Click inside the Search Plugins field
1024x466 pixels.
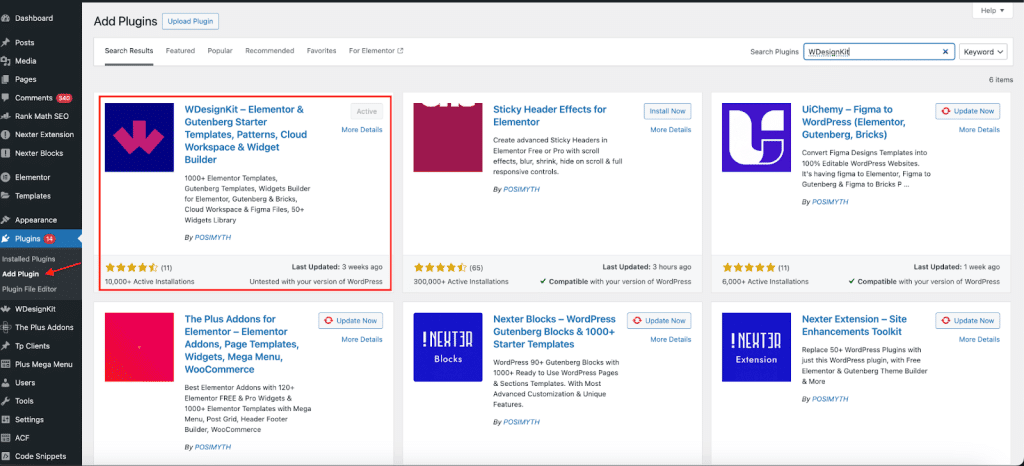(x=870, y=51)
